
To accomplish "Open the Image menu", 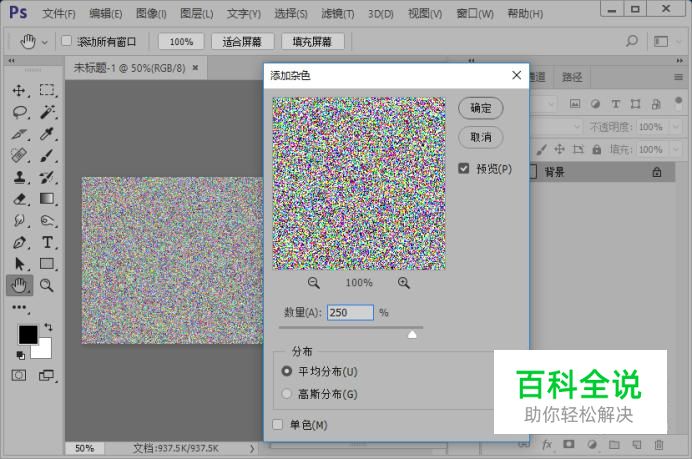I will pyautogui.click(x=151, y=14).
